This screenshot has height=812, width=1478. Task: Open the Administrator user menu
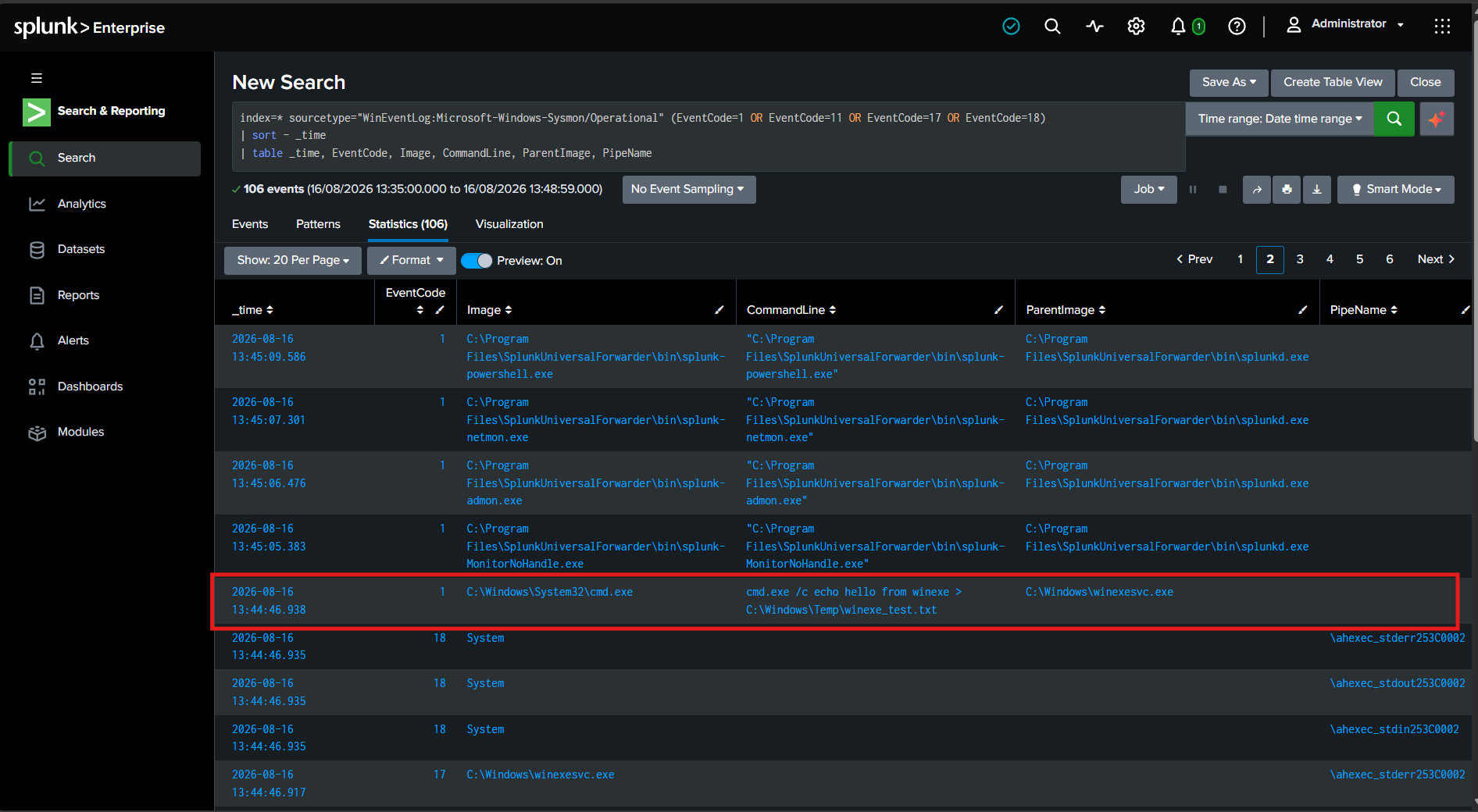1345,24
